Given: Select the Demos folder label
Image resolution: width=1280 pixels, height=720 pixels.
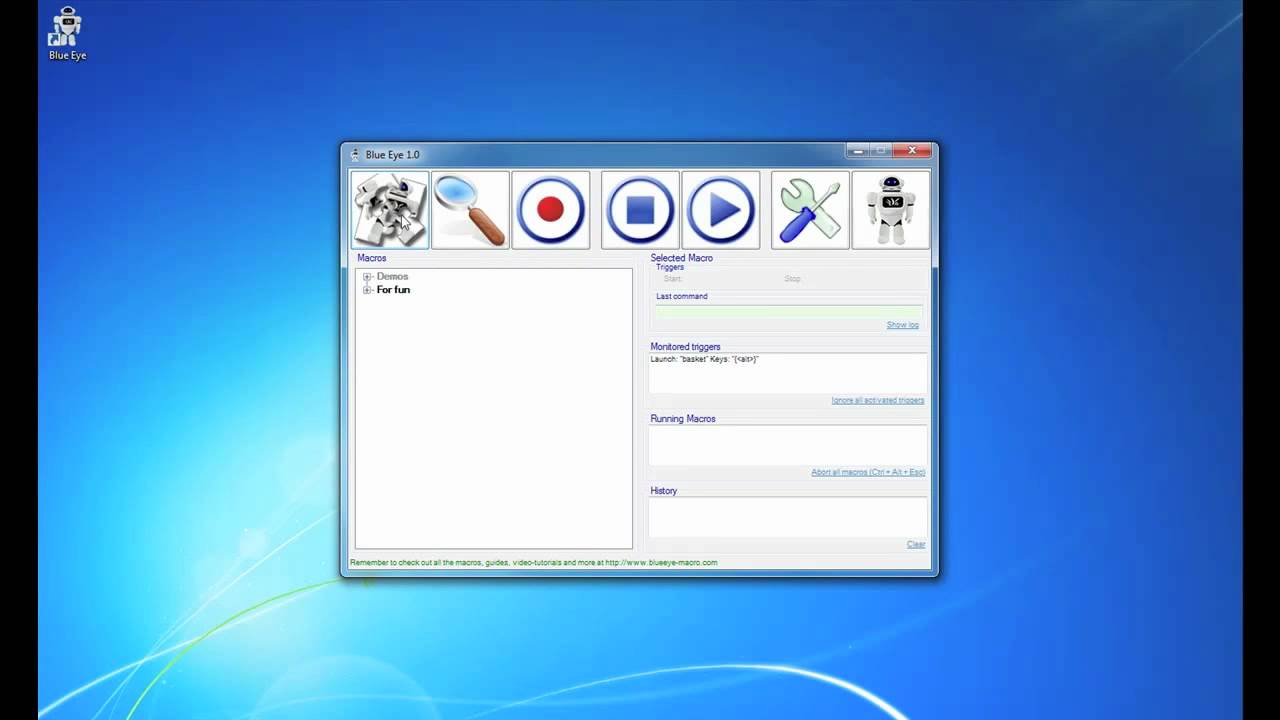Looking at the screenshot, I should 392,276.
